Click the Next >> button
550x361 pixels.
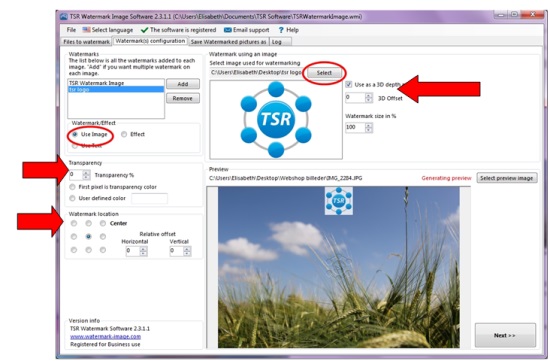click(505, 335)
